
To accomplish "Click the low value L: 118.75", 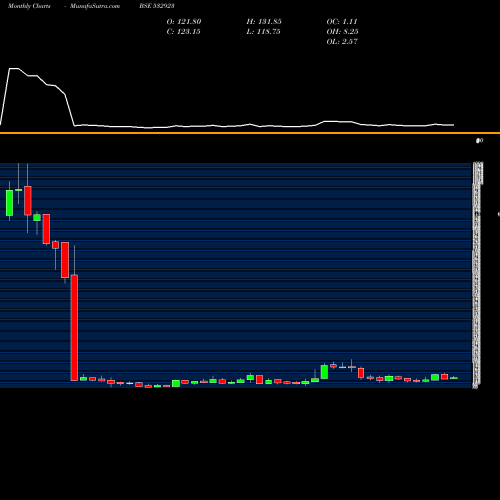I will tap(263, 32).
